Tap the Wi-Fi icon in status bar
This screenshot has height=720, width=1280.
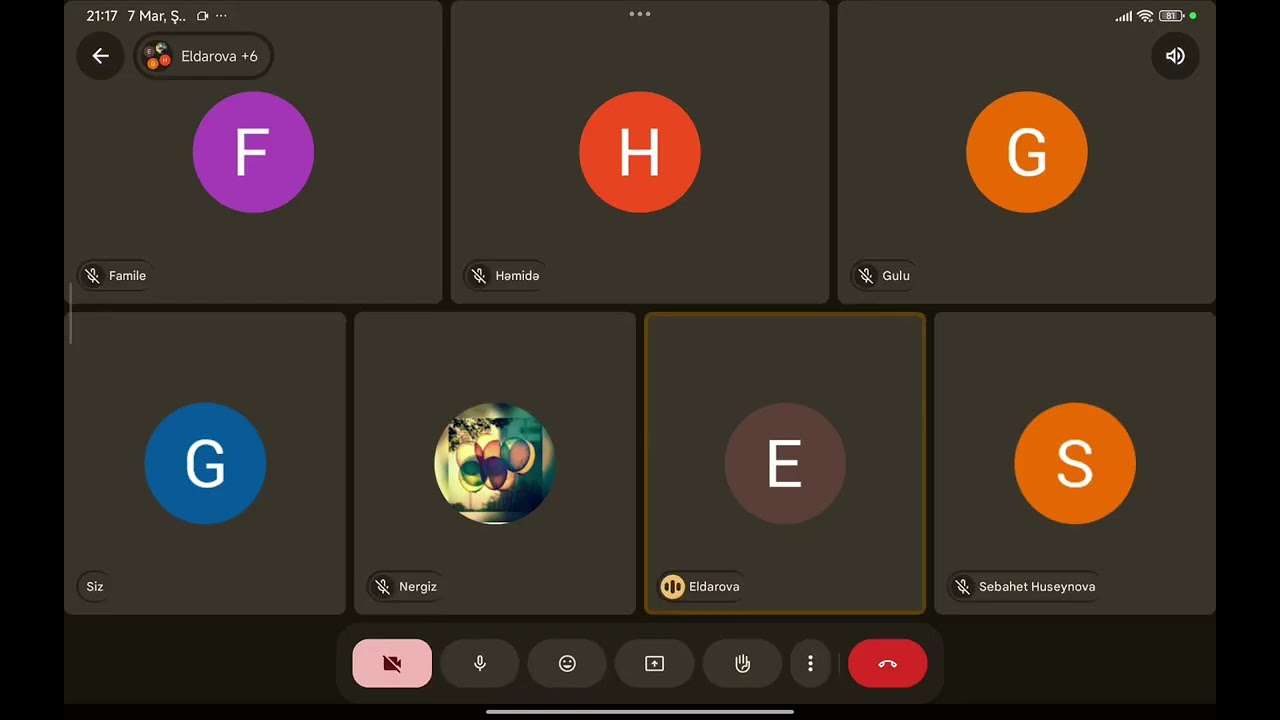(1145, 16)
